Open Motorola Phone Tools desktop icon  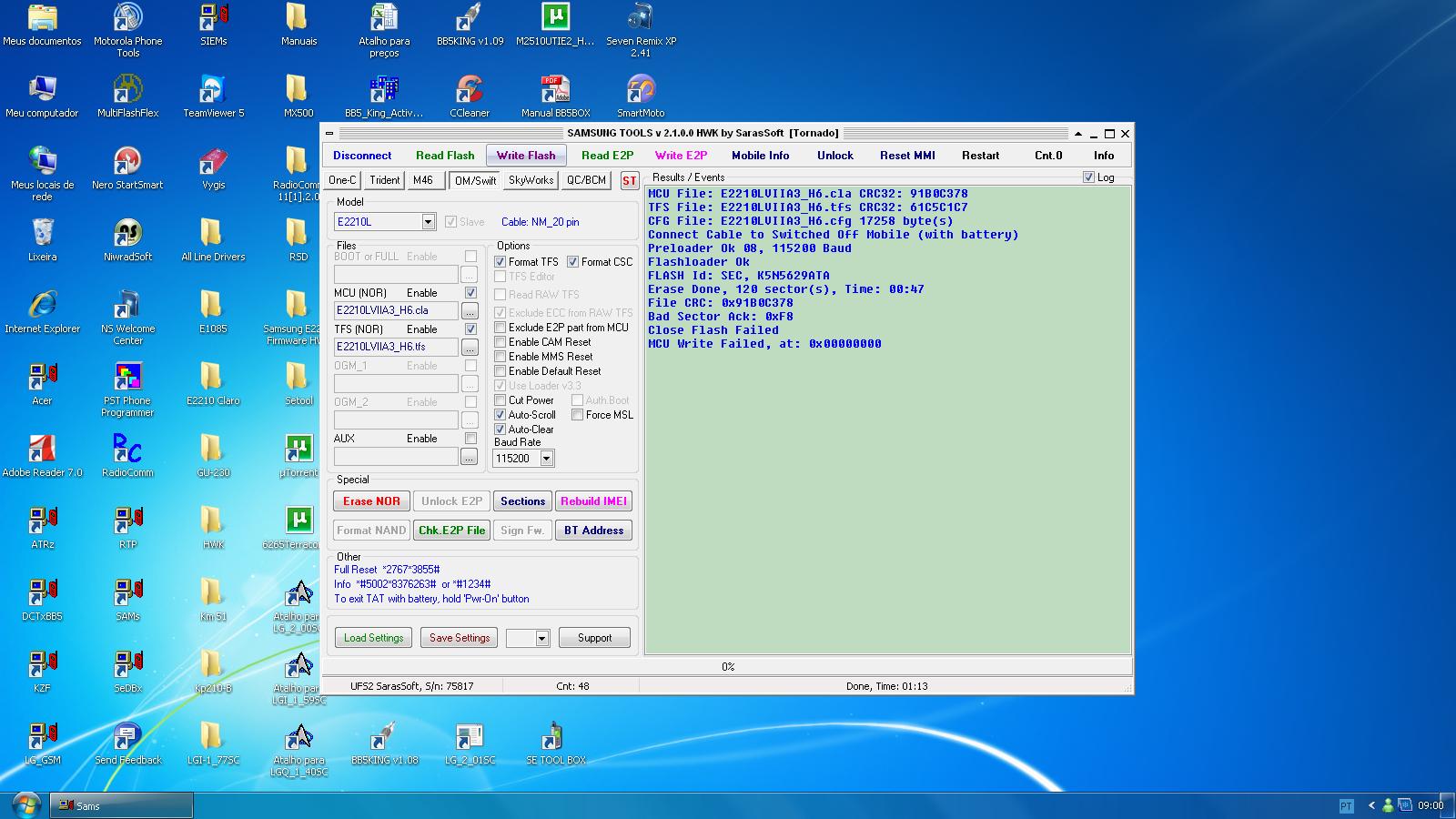point(127,29)
